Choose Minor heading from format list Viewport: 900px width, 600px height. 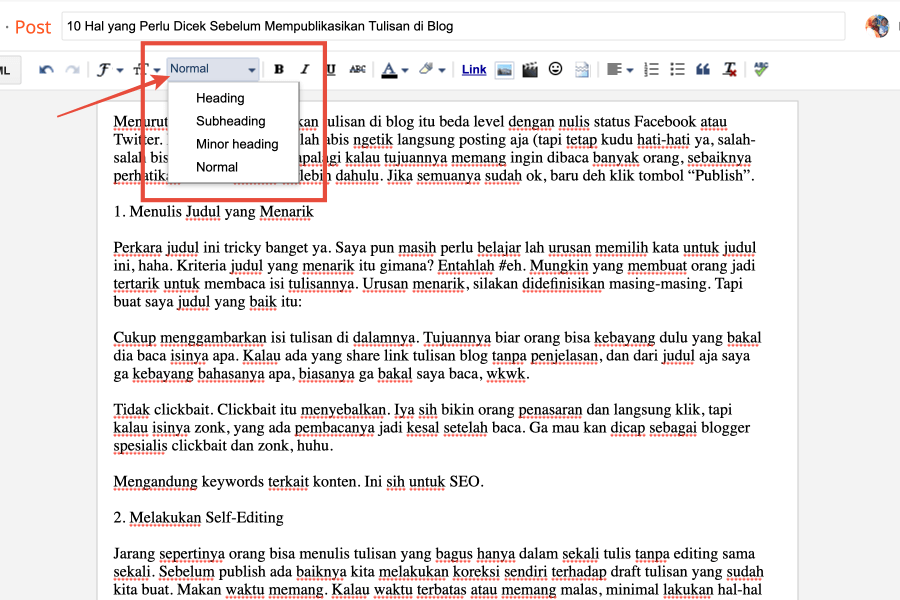237,144
